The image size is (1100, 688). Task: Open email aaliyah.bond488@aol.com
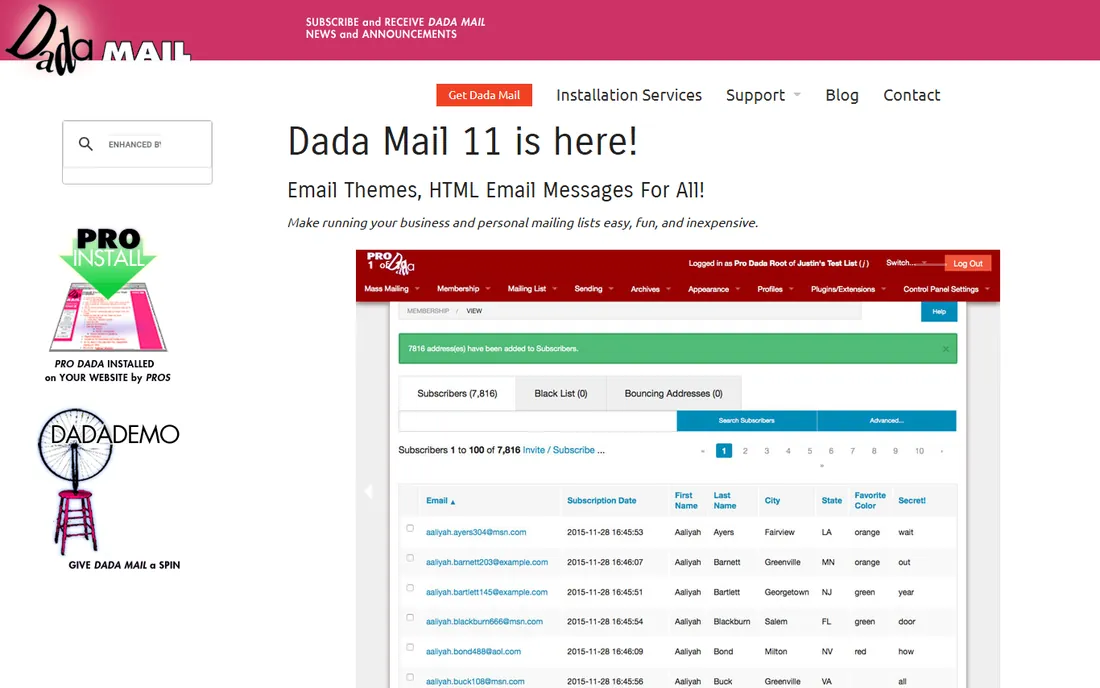coord(473,652)
